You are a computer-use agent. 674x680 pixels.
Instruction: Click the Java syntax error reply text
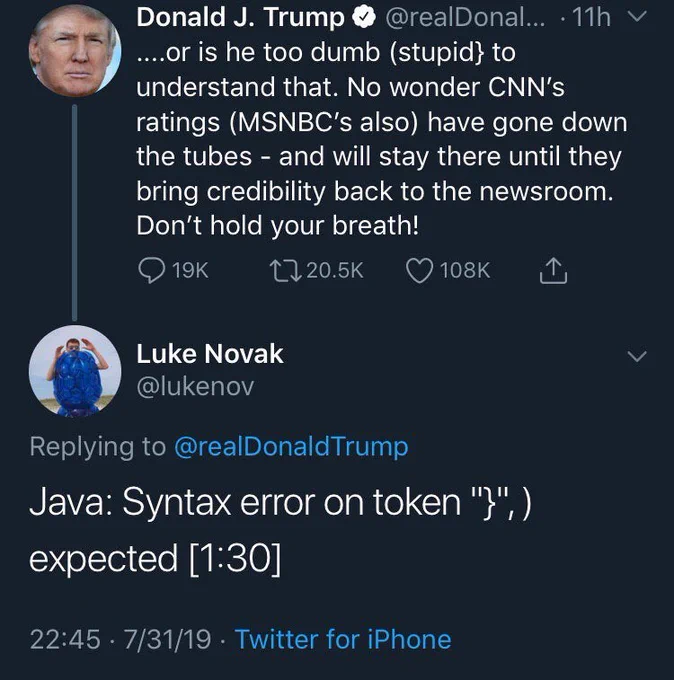(280, 531)
